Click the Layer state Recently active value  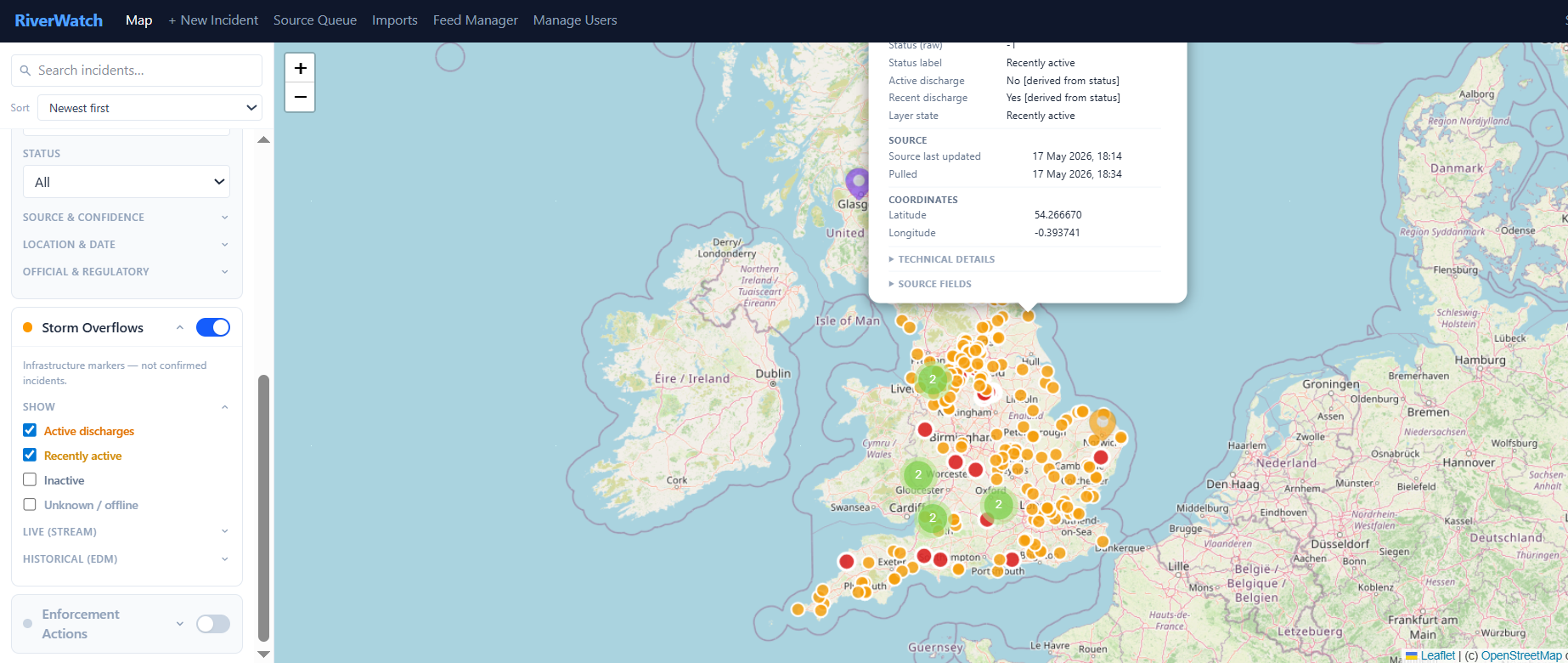(1041, 116)
